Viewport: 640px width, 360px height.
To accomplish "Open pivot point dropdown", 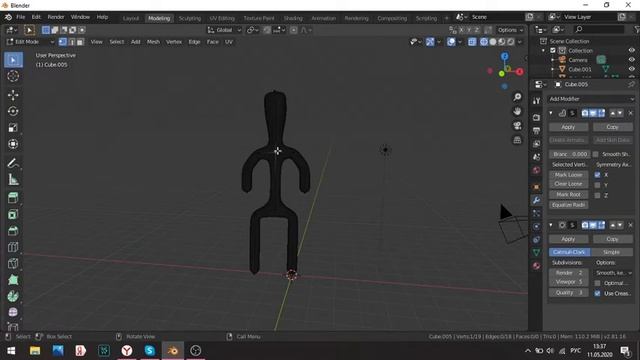I will [252, 30].
